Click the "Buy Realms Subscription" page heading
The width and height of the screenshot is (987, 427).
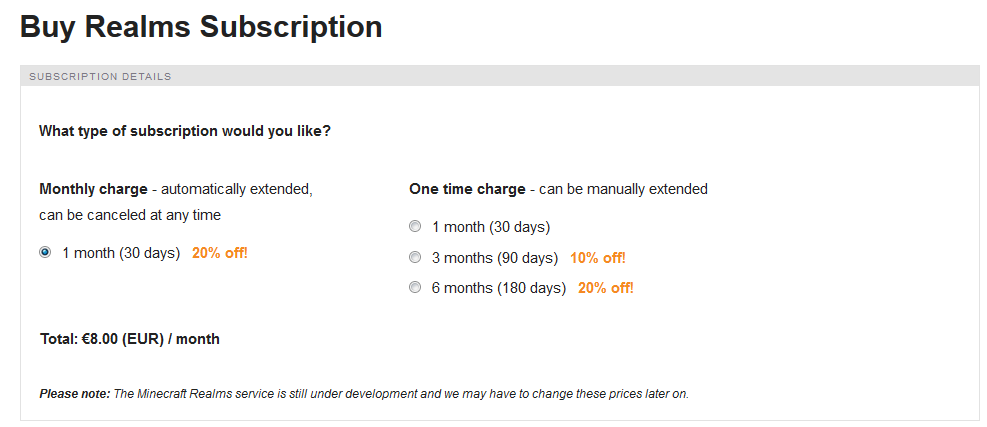(201, 27)
